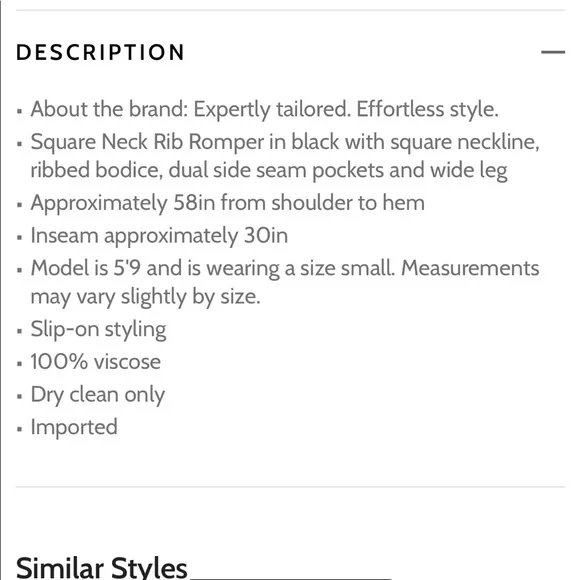Viewport: 580px width, 580px height.
Task: Click the 'may vary slightly by size' line
Action: 145,297
